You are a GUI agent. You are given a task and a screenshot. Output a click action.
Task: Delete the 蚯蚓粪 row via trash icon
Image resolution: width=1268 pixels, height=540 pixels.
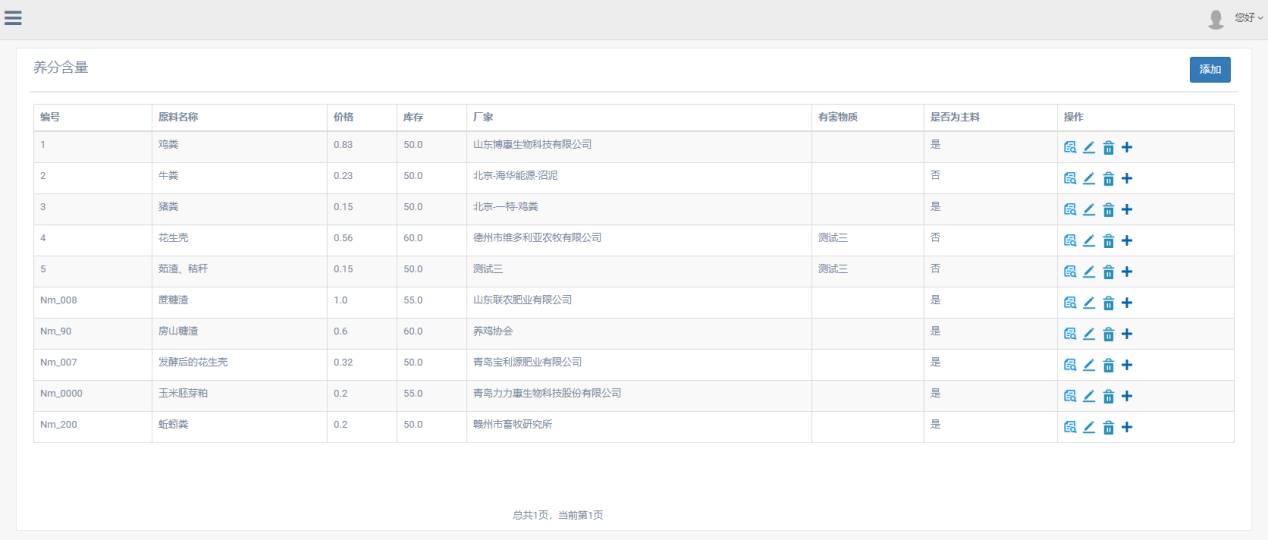coord(1108,427)
